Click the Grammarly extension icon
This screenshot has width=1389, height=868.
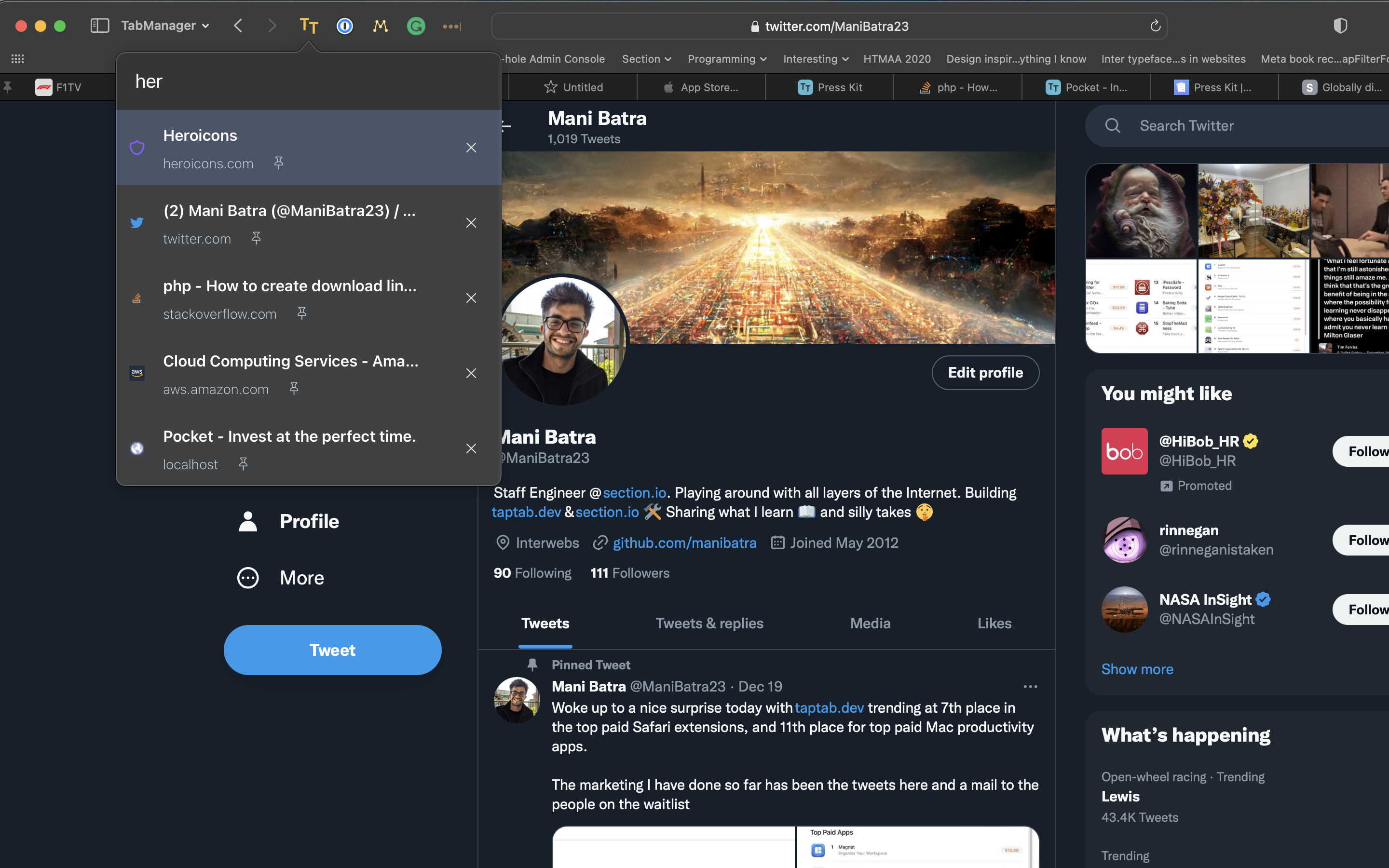click(x=416, y=26)
